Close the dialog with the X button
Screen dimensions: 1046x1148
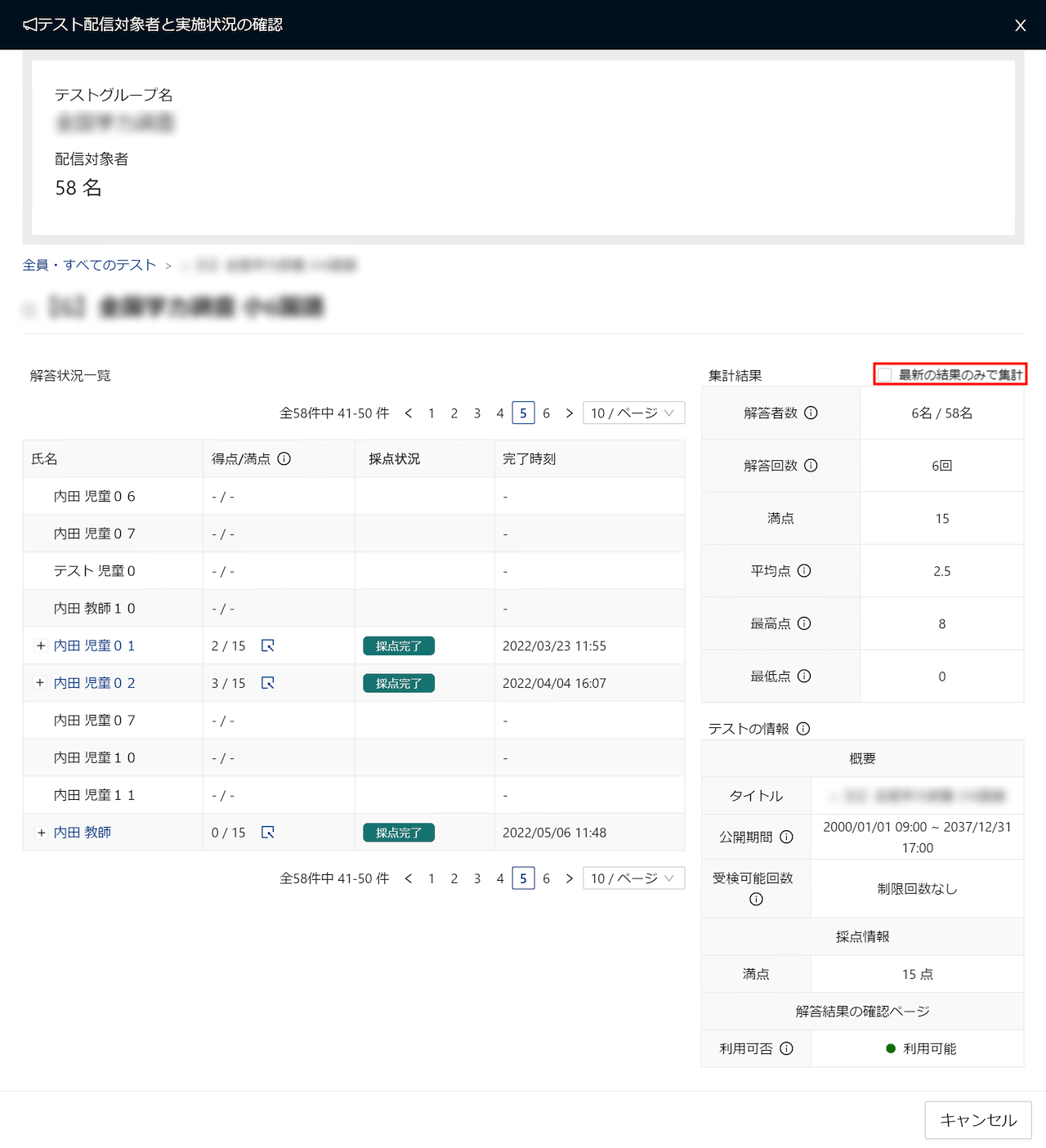pyautogui.click(x=1020, y=25)
